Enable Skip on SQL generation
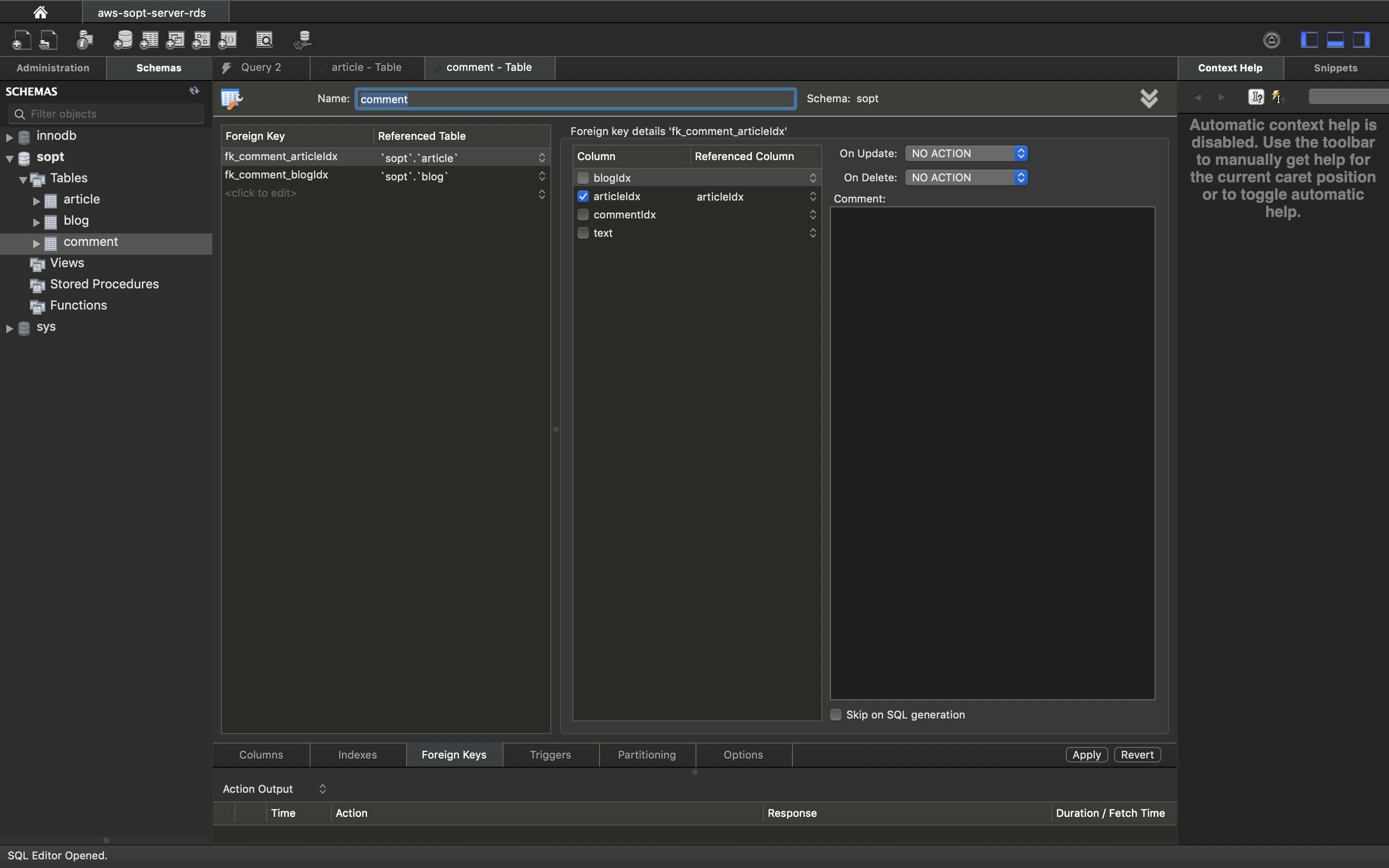Screen dimensions: 1389x868 pos(836,715)
